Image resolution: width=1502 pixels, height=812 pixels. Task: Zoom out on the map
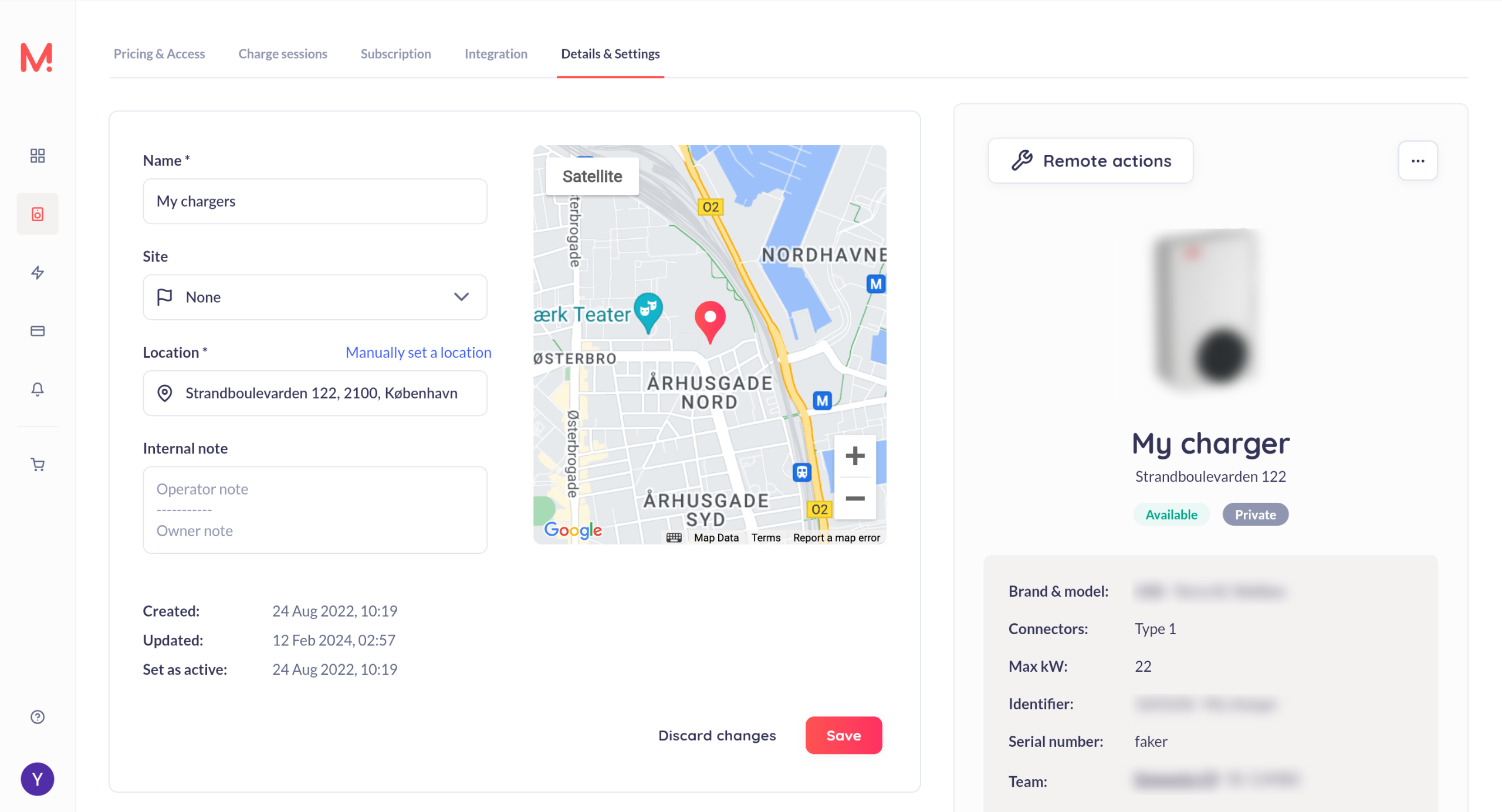click(x=855, y=499)
